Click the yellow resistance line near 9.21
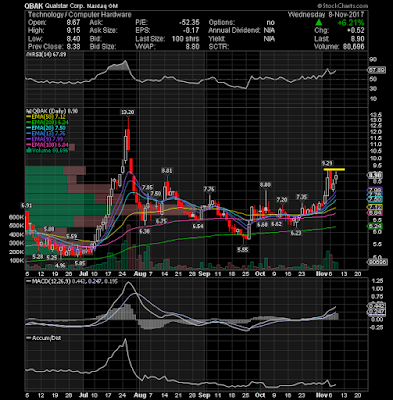Viewport: 393px width, 400px height. 334,170
